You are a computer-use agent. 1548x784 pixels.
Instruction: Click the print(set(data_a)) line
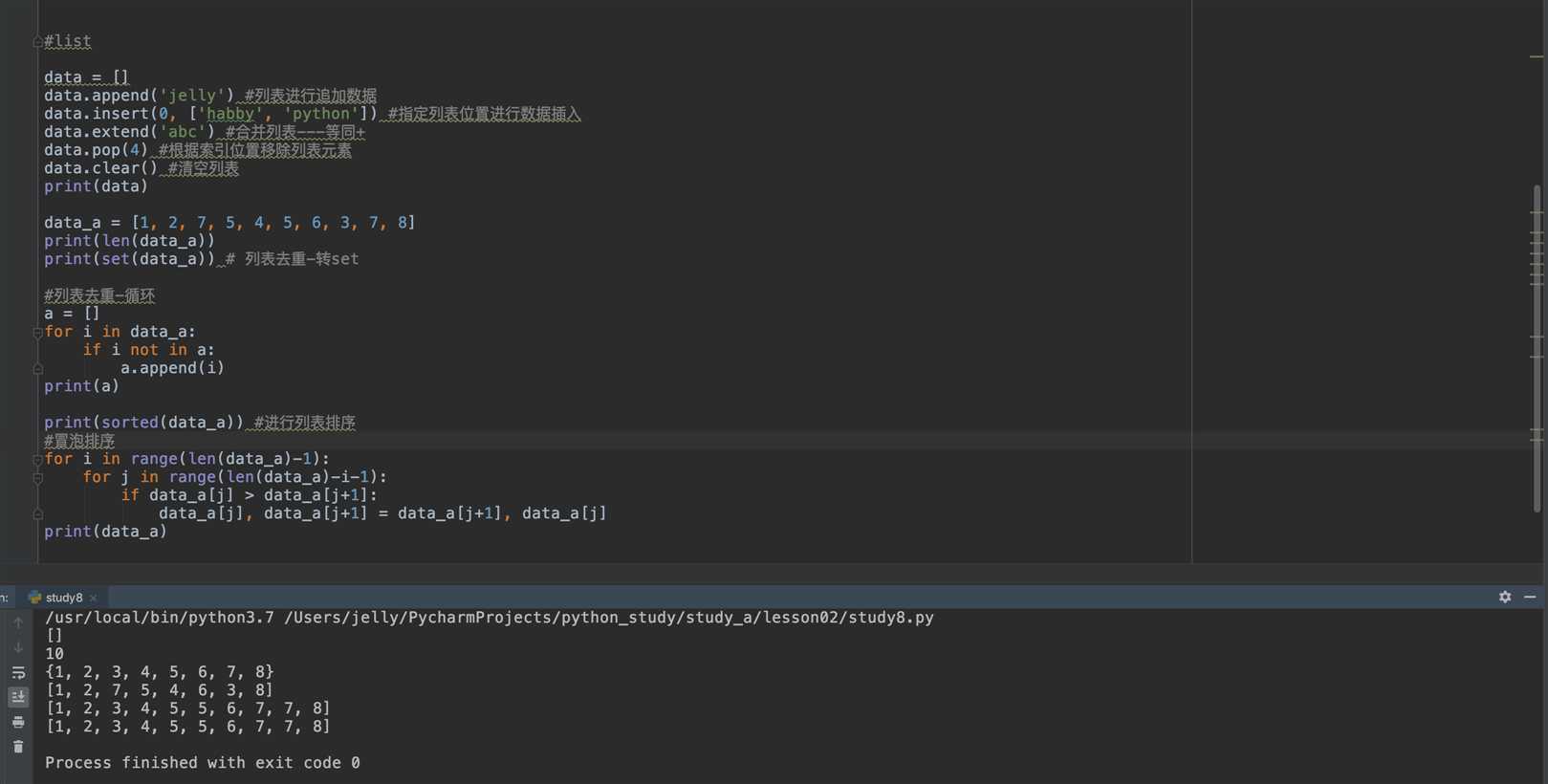(x=202, y=259)
